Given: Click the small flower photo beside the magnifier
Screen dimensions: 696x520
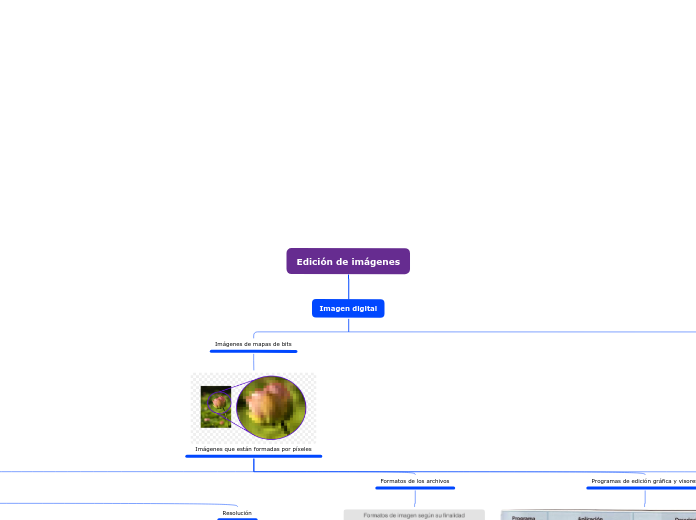Looking at the screenshot, I should 215,407.
